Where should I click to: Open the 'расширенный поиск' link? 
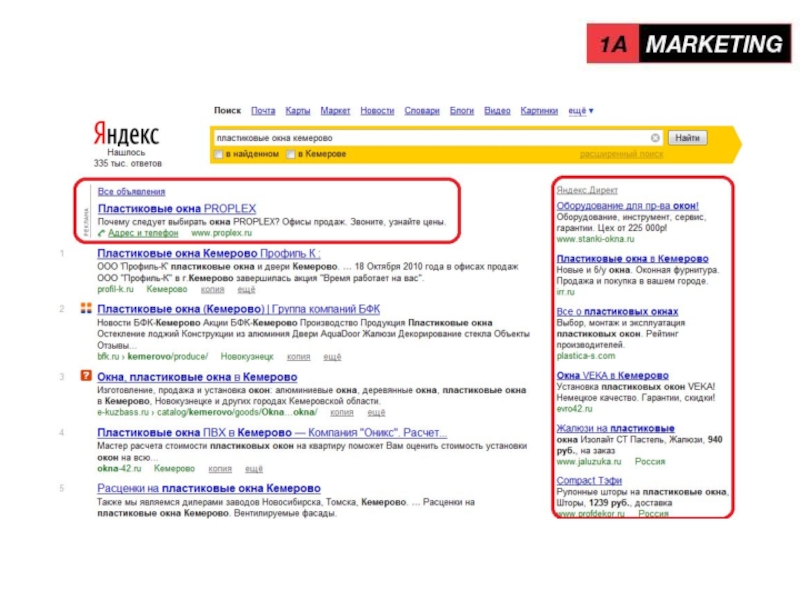click(x=621, y=154)
